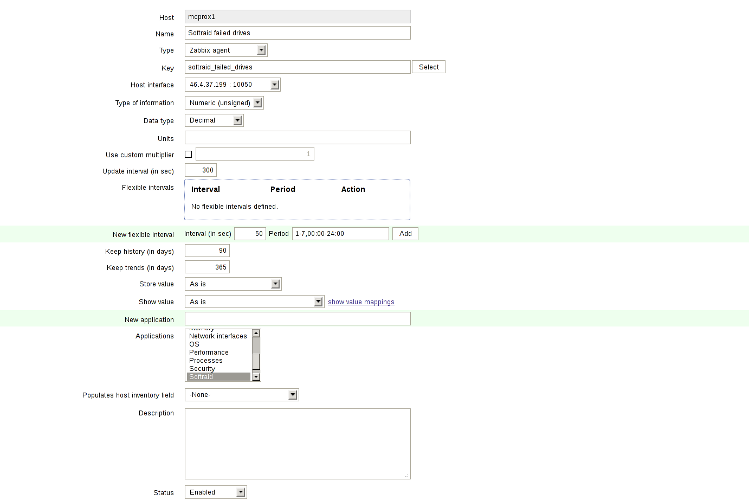749x500 pixels.
Task: Click the Applications list scroll-up arrow
Action: pyautogui.click(x=256, y=334)
